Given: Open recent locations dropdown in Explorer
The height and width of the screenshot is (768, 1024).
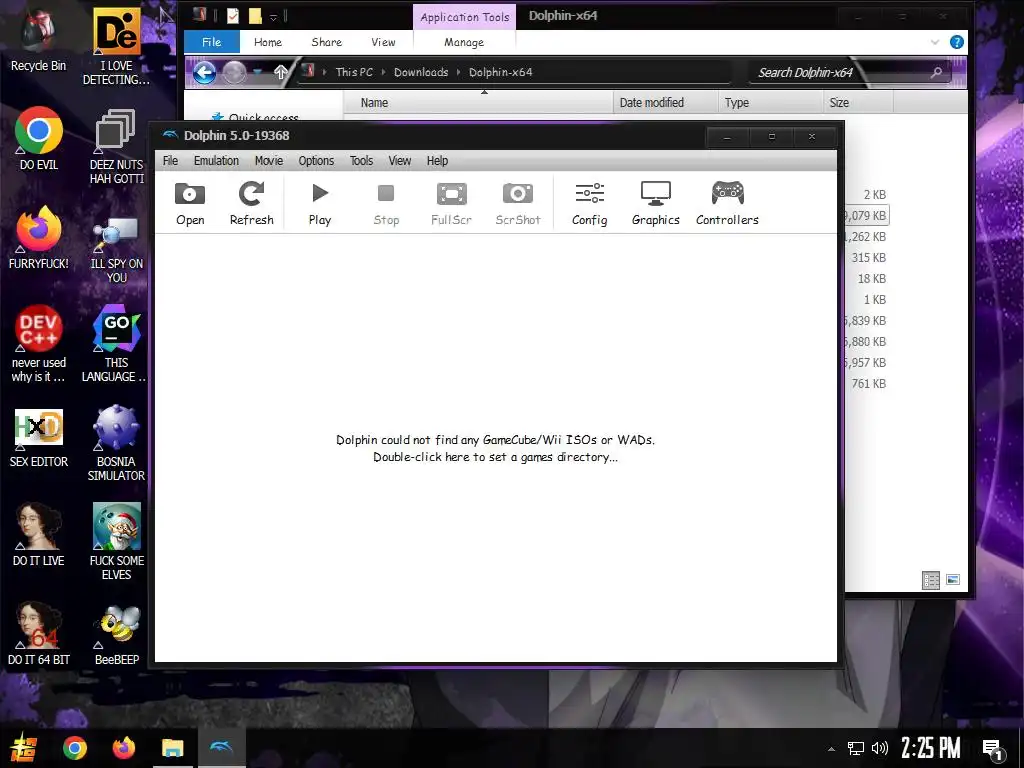Looking at the screenshot, I should (258, 72).
